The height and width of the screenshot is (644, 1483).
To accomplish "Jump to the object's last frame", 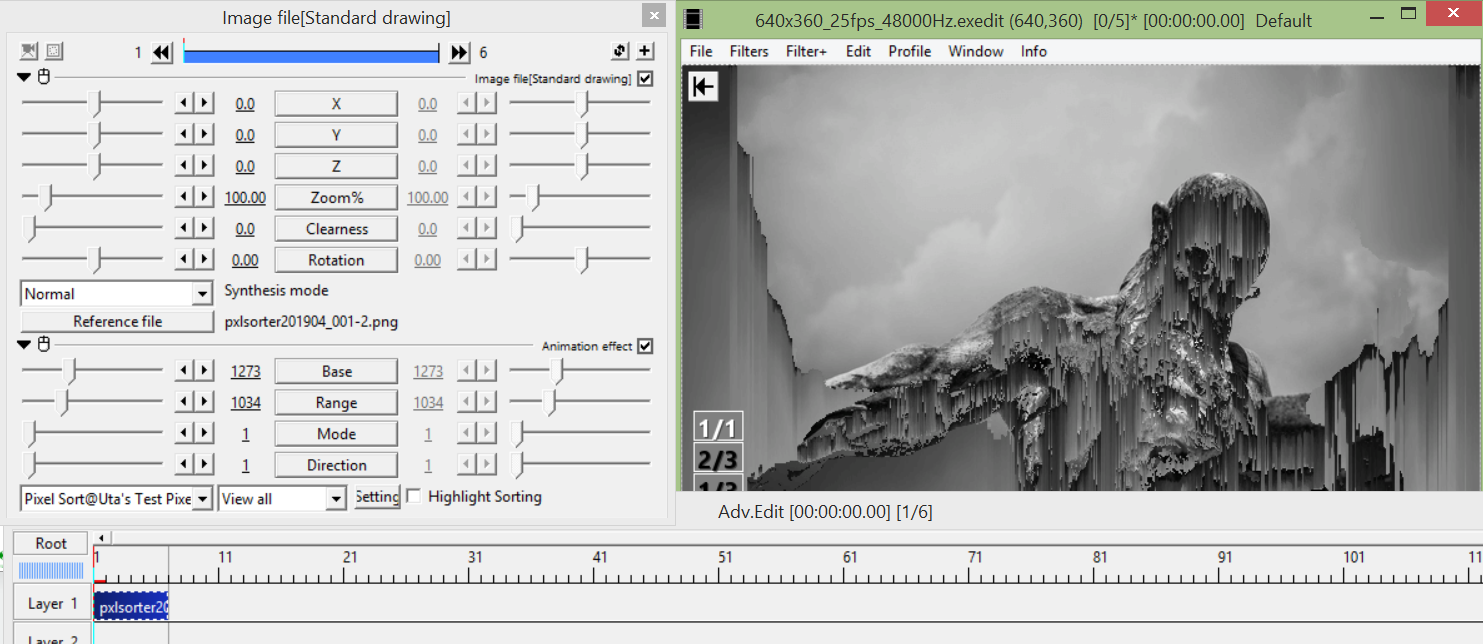I will pyautogui.click(x=459, y=53).
